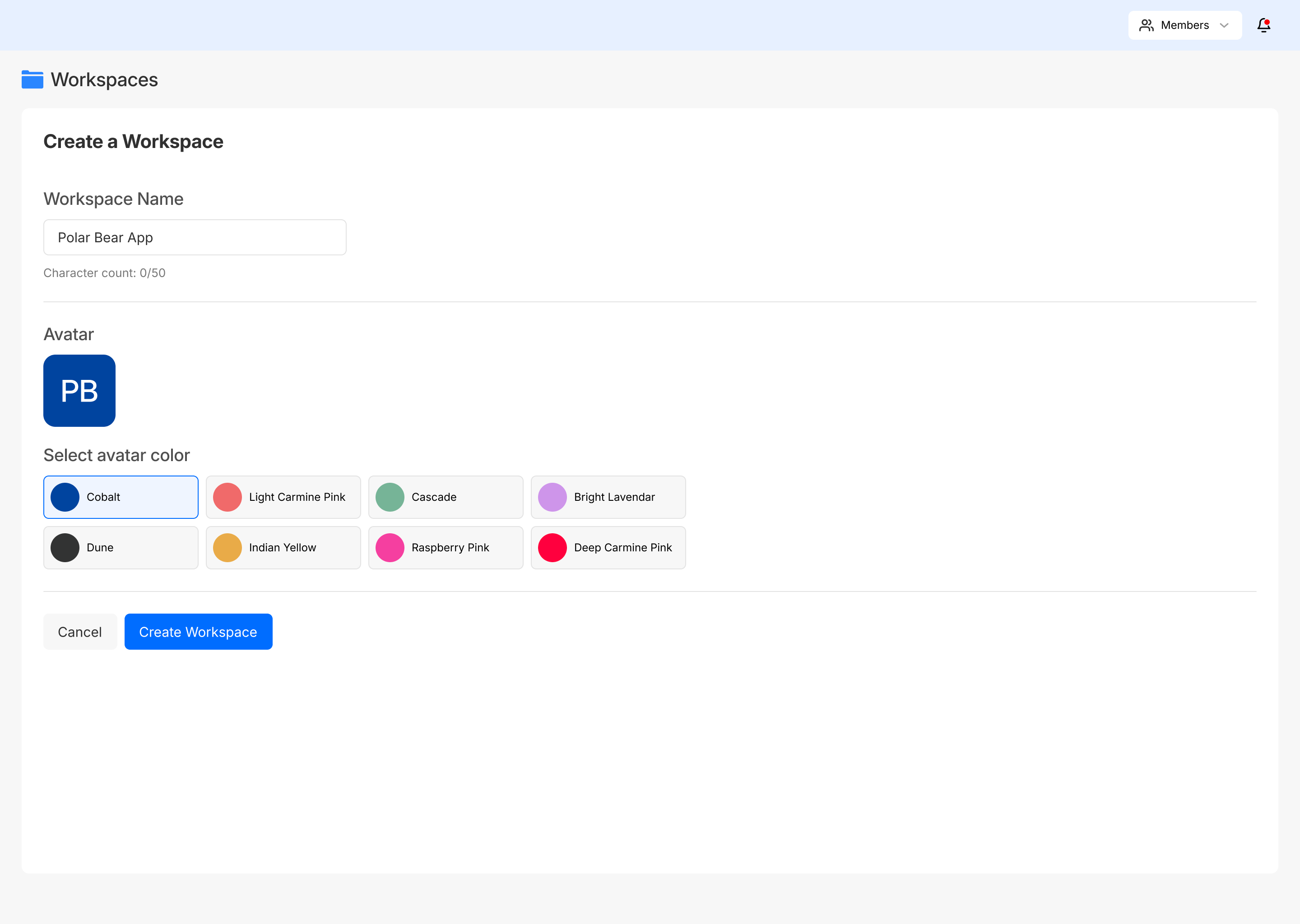1300x924 pixels.
Task: Click the Create Workspace button
Action: coord(198,632)
